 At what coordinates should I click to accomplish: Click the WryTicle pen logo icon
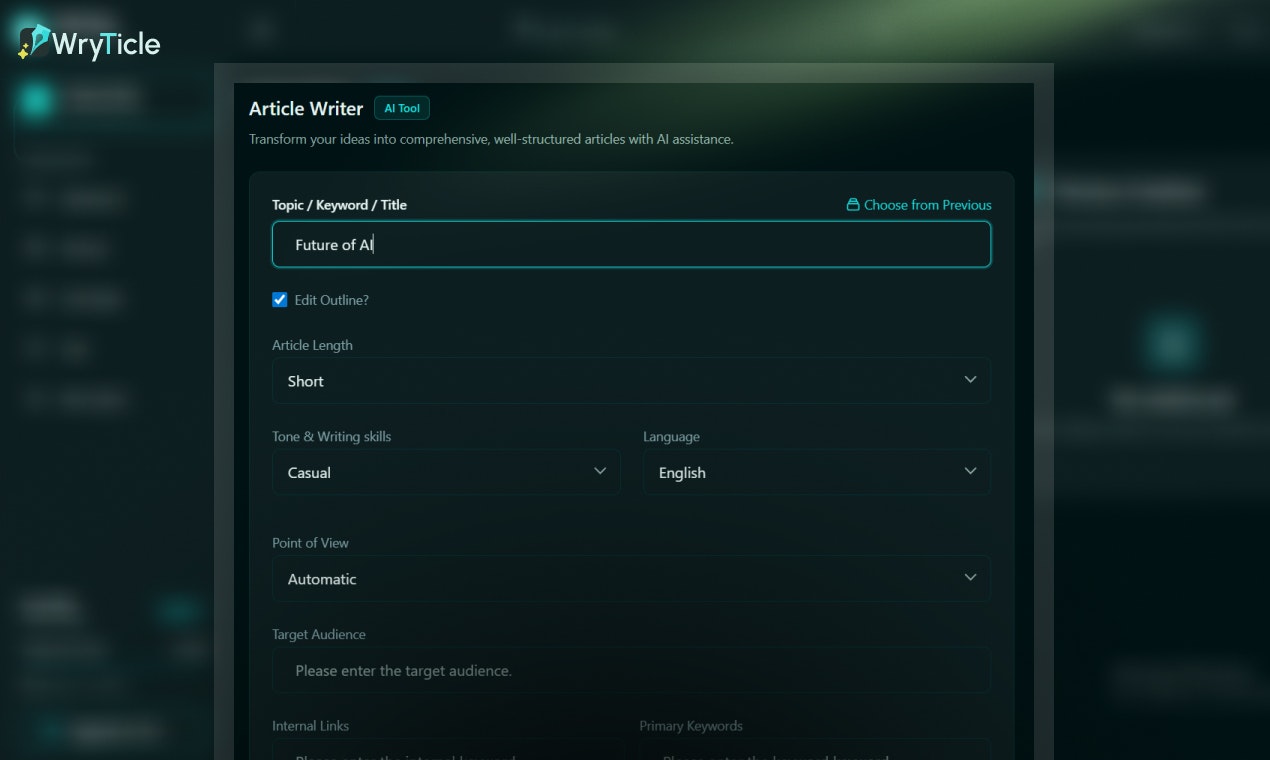(32, 40)
